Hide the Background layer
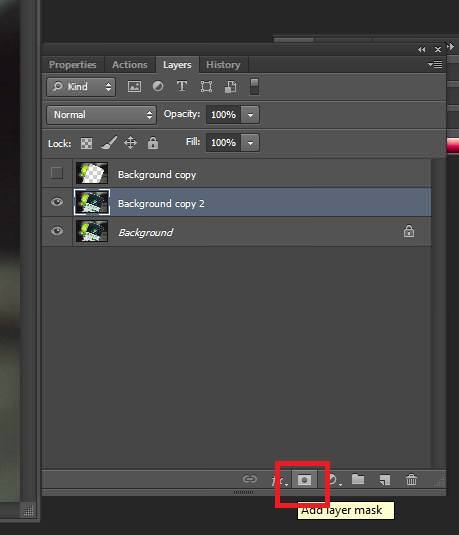The image size is (459, 535). [x=57, y=231]
